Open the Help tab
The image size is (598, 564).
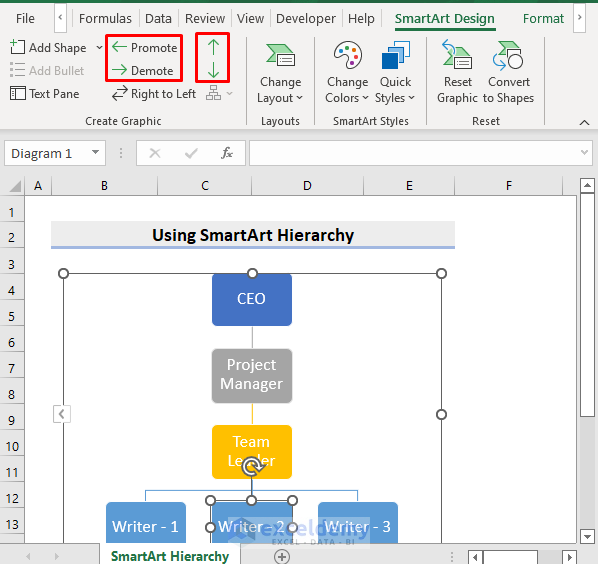pos(361,18)
